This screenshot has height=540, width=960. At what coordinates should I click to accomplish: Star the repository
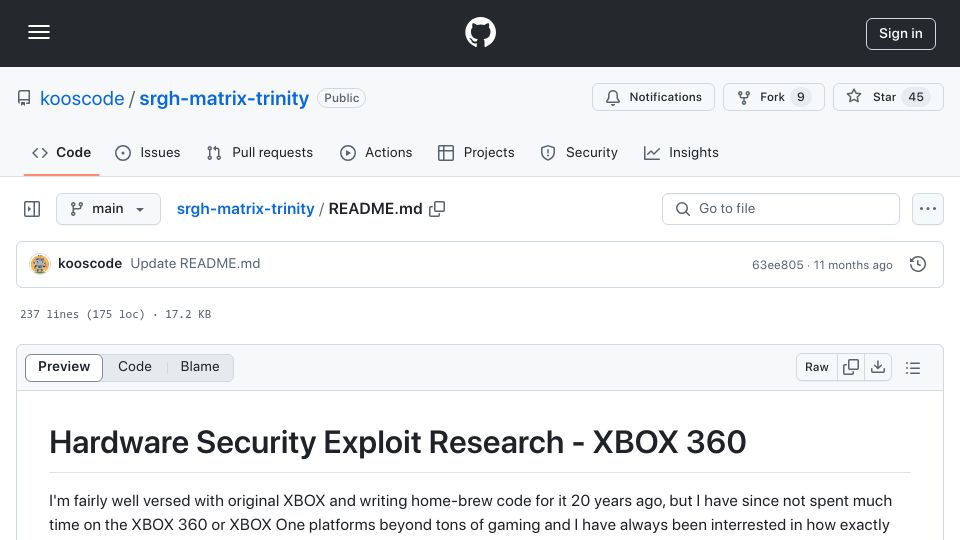888,97
